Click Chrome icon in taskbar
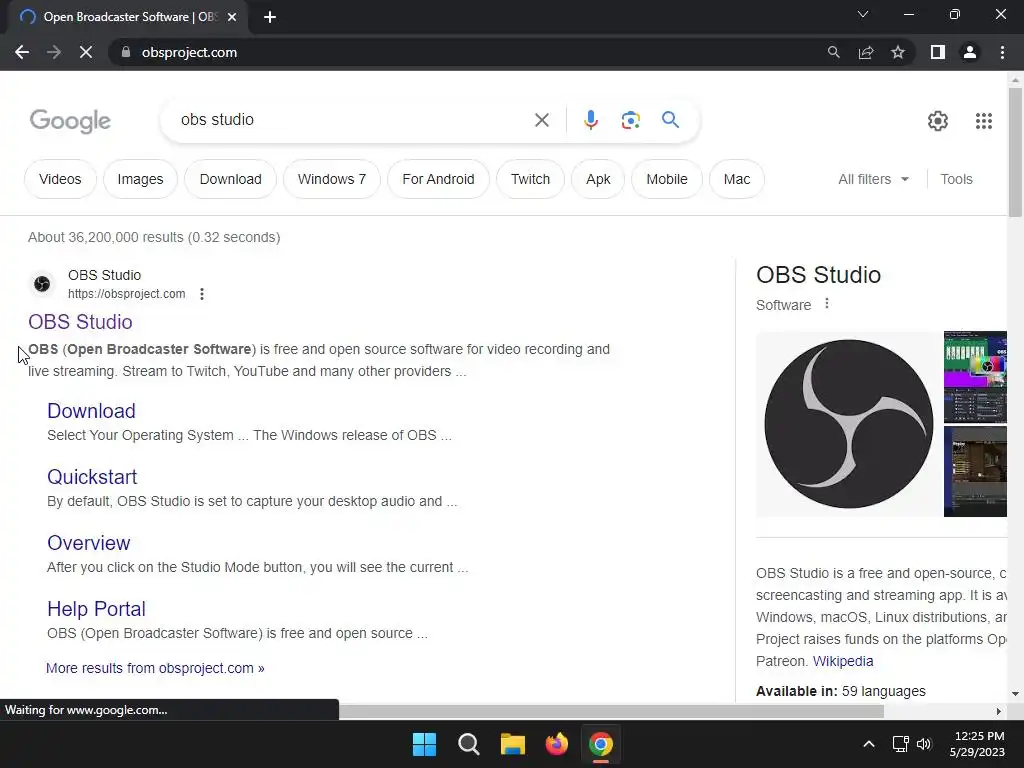 601,744
